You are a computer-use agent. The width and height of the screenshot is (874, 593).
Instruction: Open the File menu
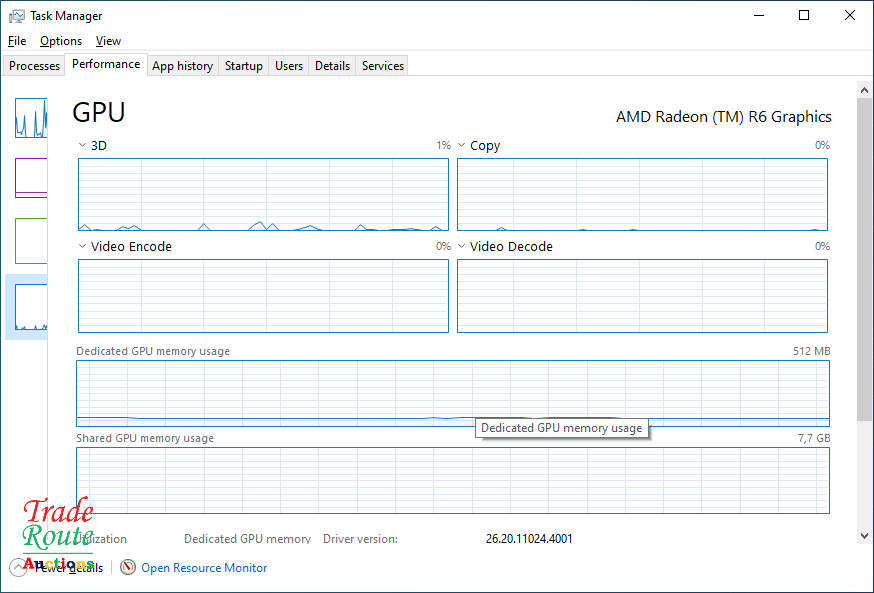[17, 41]
